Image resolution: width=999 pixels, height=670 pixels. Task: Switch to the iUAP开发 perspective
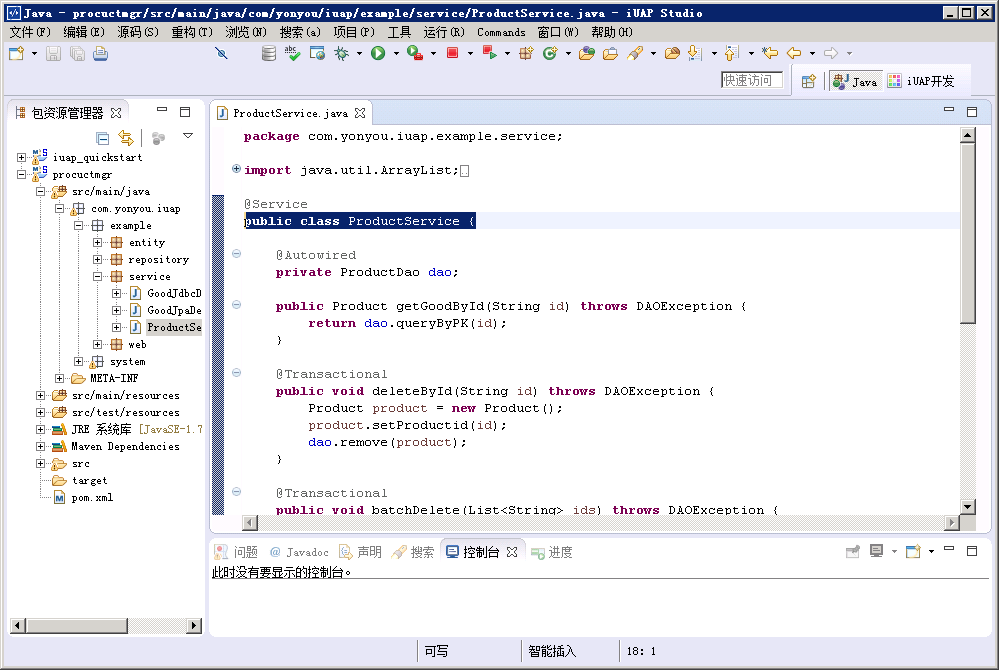click(920, 81)
